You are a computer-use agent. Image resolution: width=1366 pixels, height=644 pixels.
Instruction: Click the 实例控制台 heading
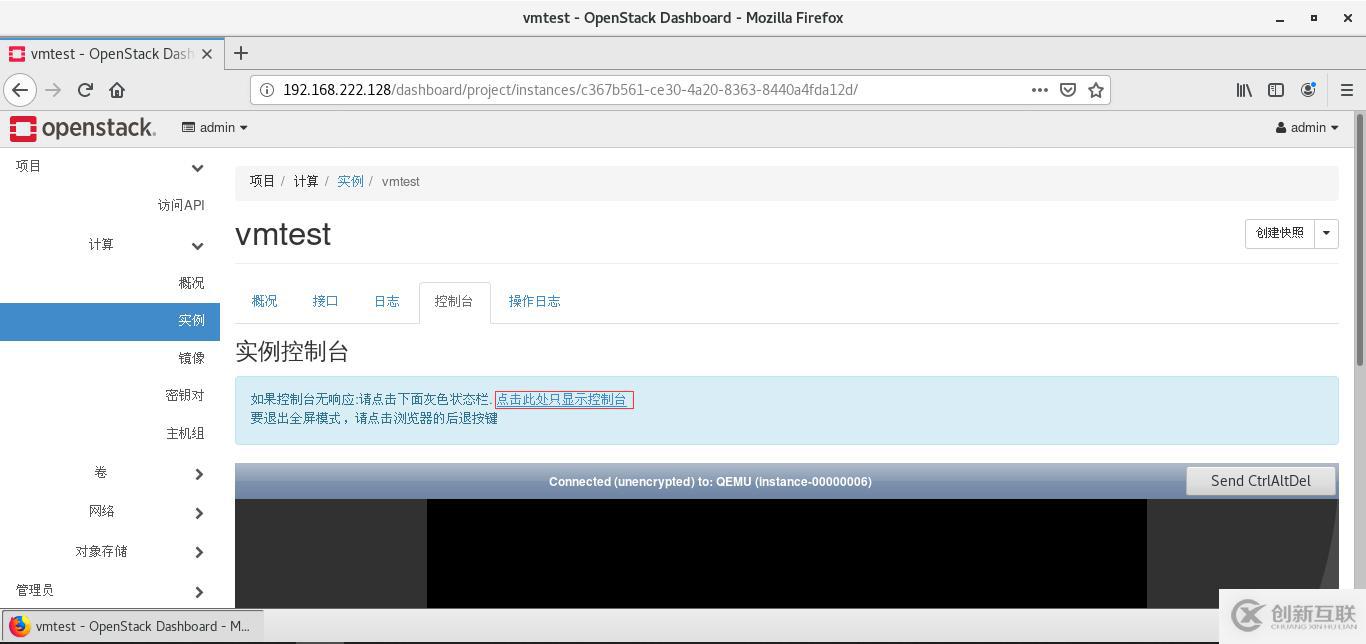point(292,352)
